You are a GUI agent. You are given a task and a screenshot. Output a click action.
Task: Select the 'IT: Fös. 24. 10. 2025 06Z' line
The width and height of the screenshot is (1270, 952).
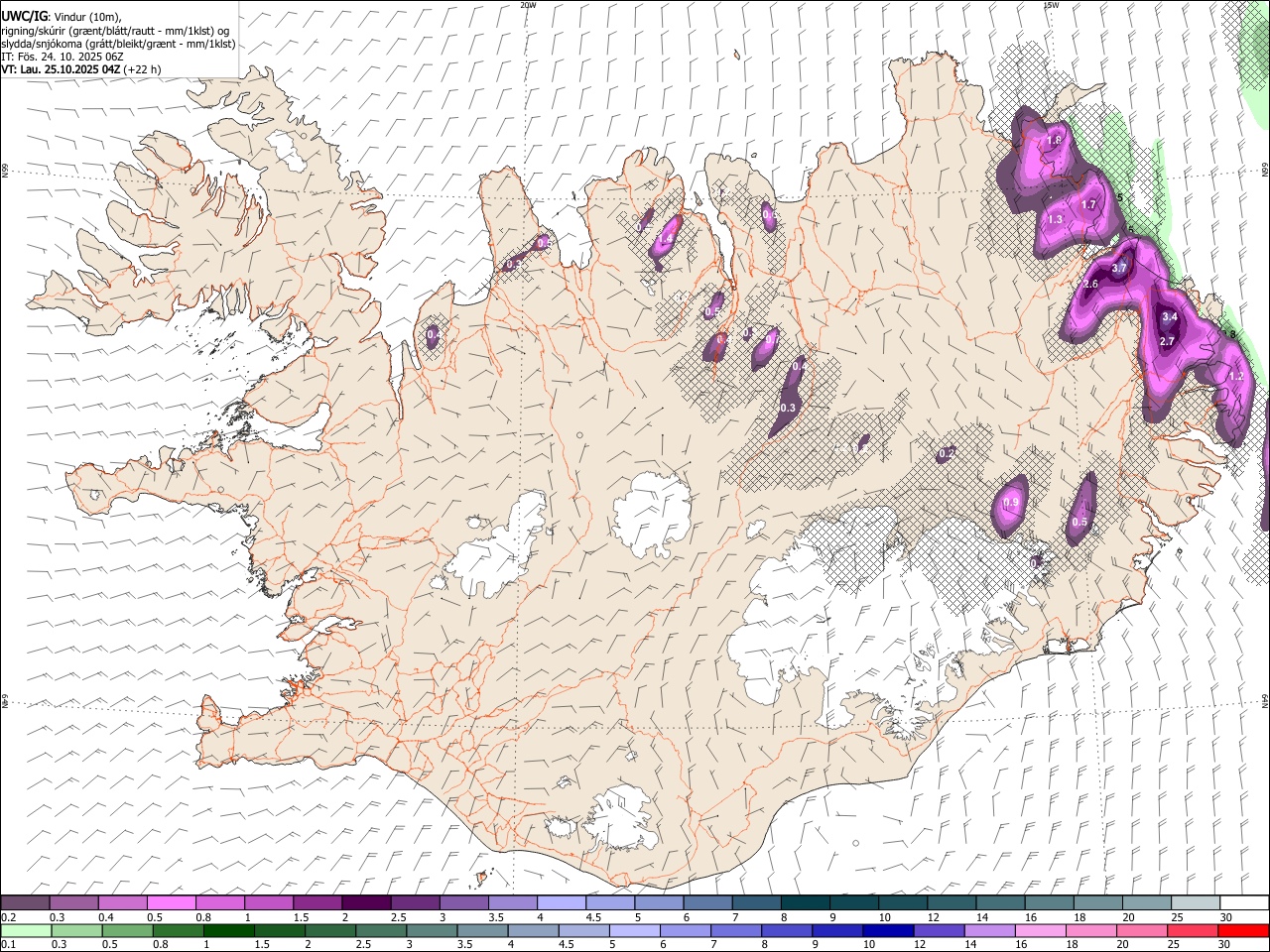[63, 57]
